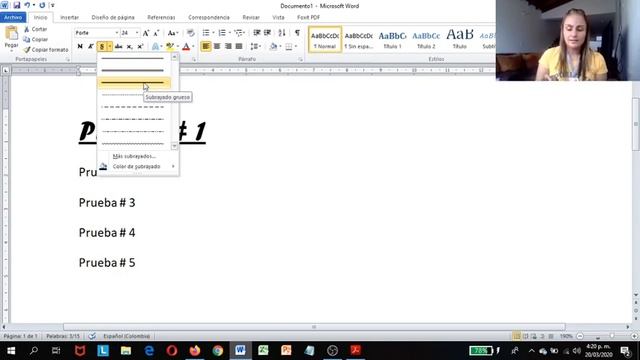The height and width of the screenshot is (360, 640).
Task: Click the align right icon
Action: point(228,47)
